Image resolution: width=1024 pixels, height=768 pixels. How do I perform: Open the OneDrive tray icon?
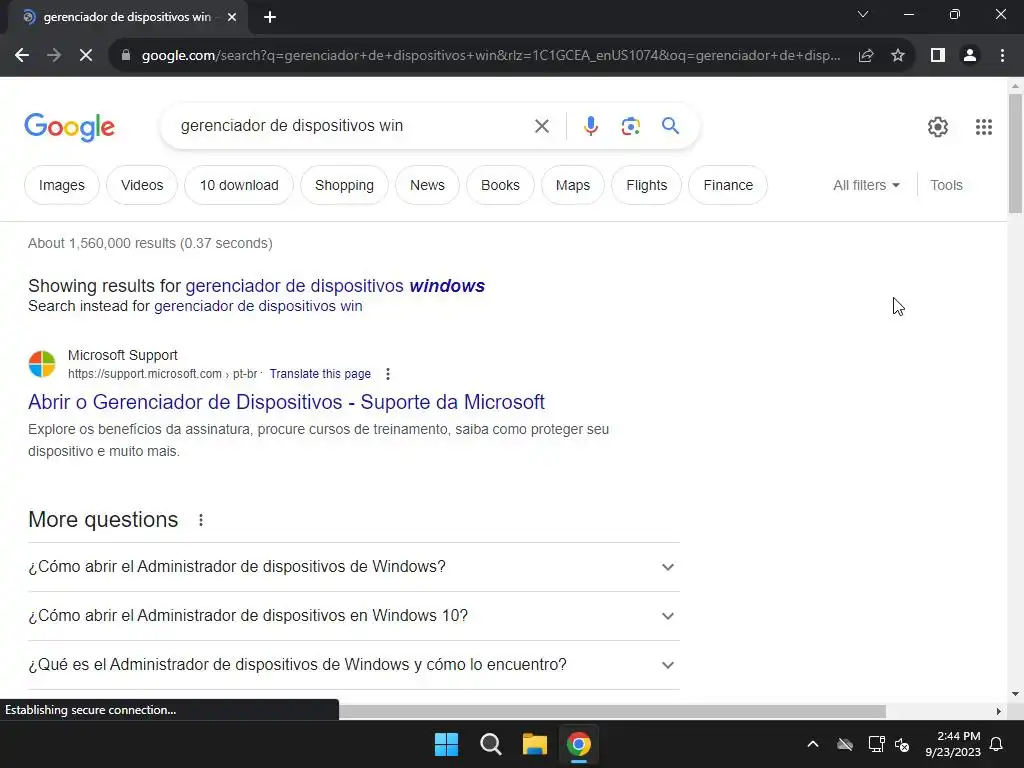[x=845, y=744]
